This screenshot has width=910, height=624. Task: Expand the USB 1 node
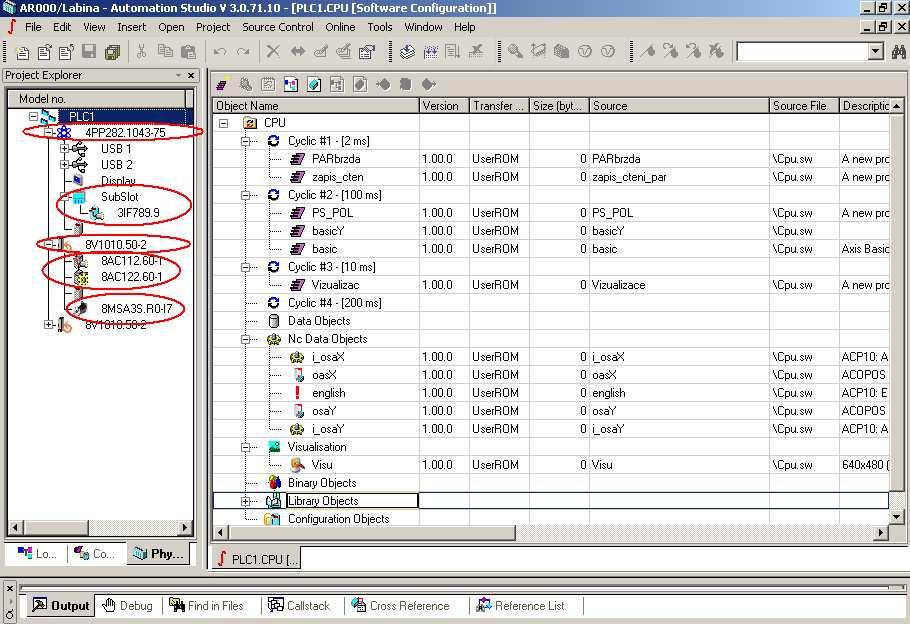[65, 149]
